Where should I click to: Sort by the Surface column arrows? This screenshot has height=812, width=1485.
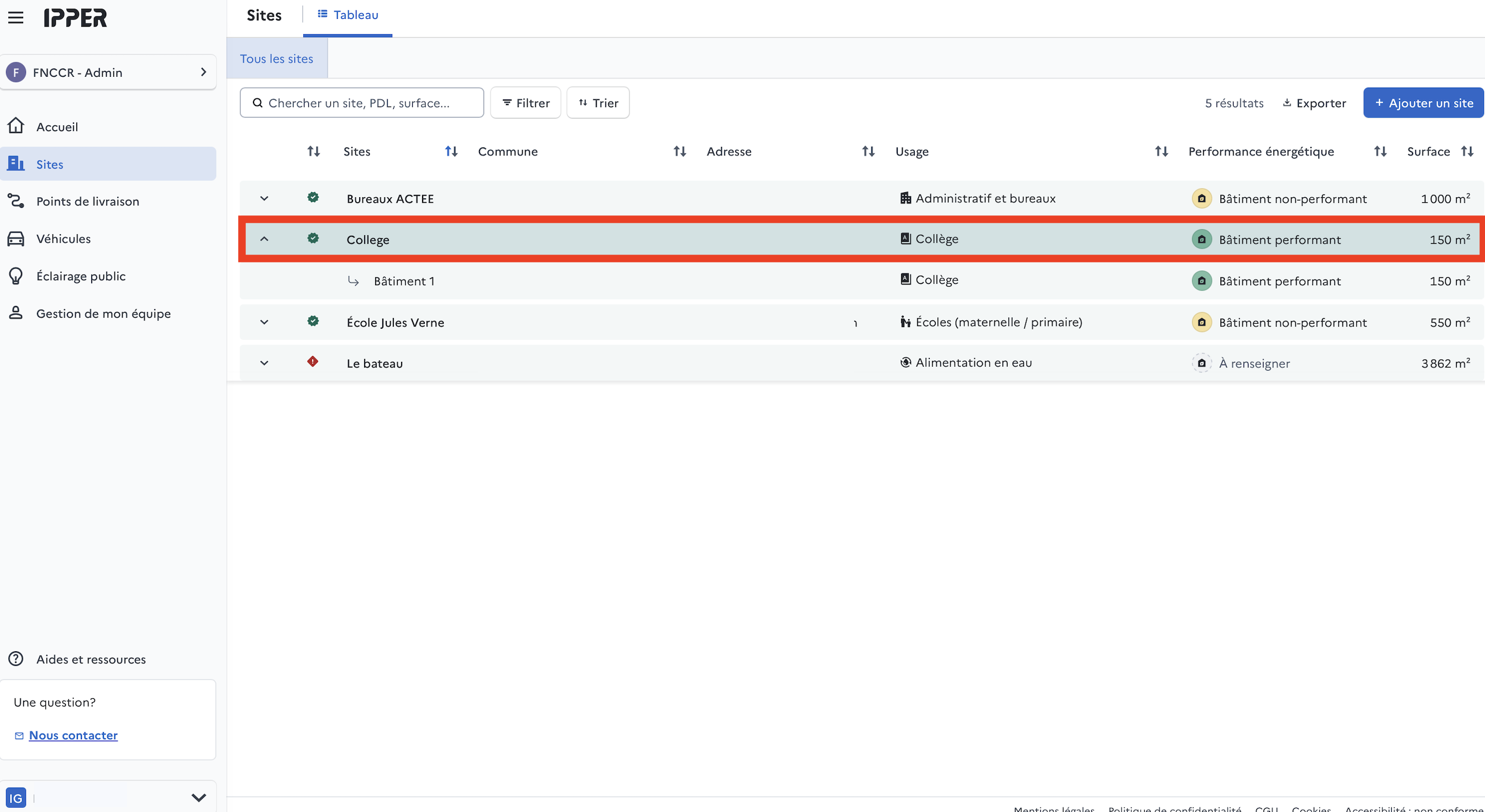click(1467, 151)
